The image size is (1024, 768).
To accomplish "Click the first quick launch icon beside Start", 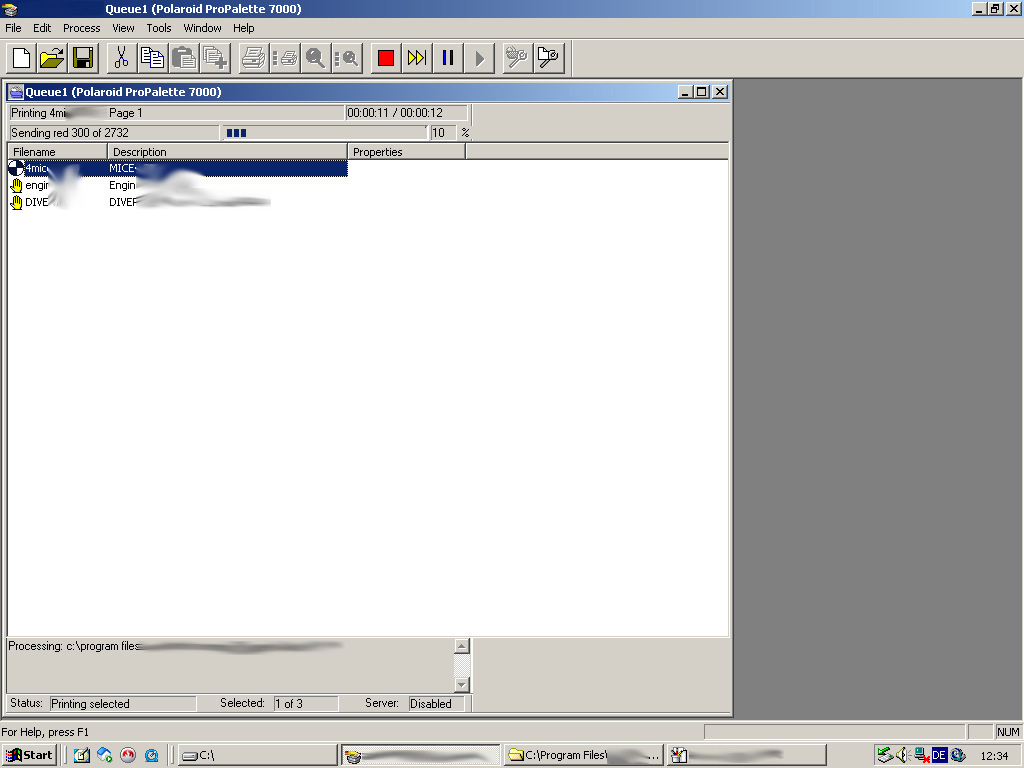I will coord(82,755).
